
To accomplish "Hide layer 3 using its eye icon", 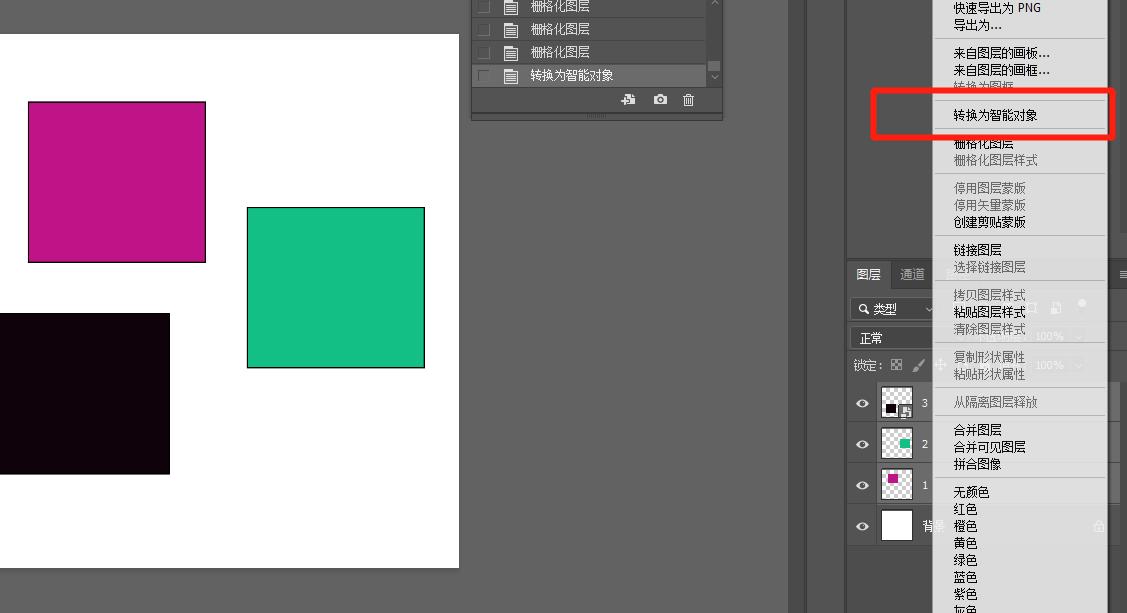I will (x=863, y=404).
